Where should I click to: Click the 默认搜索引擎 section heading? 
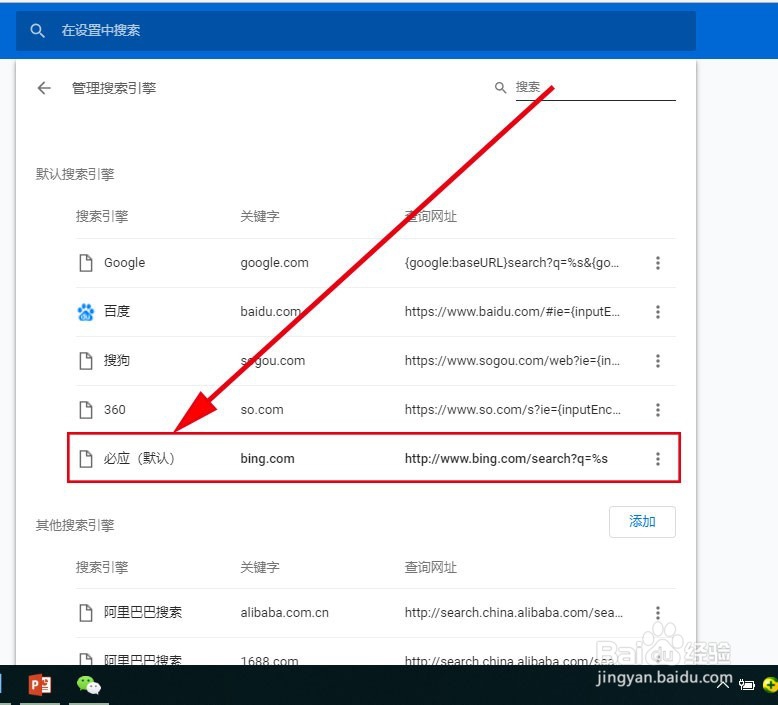(x=75, y=174)
